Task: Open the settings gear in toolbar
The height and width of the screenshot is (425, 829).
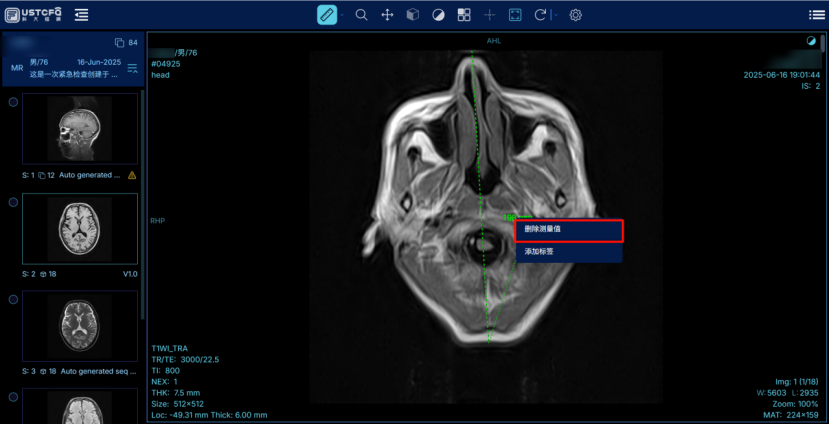Action: 576,15
